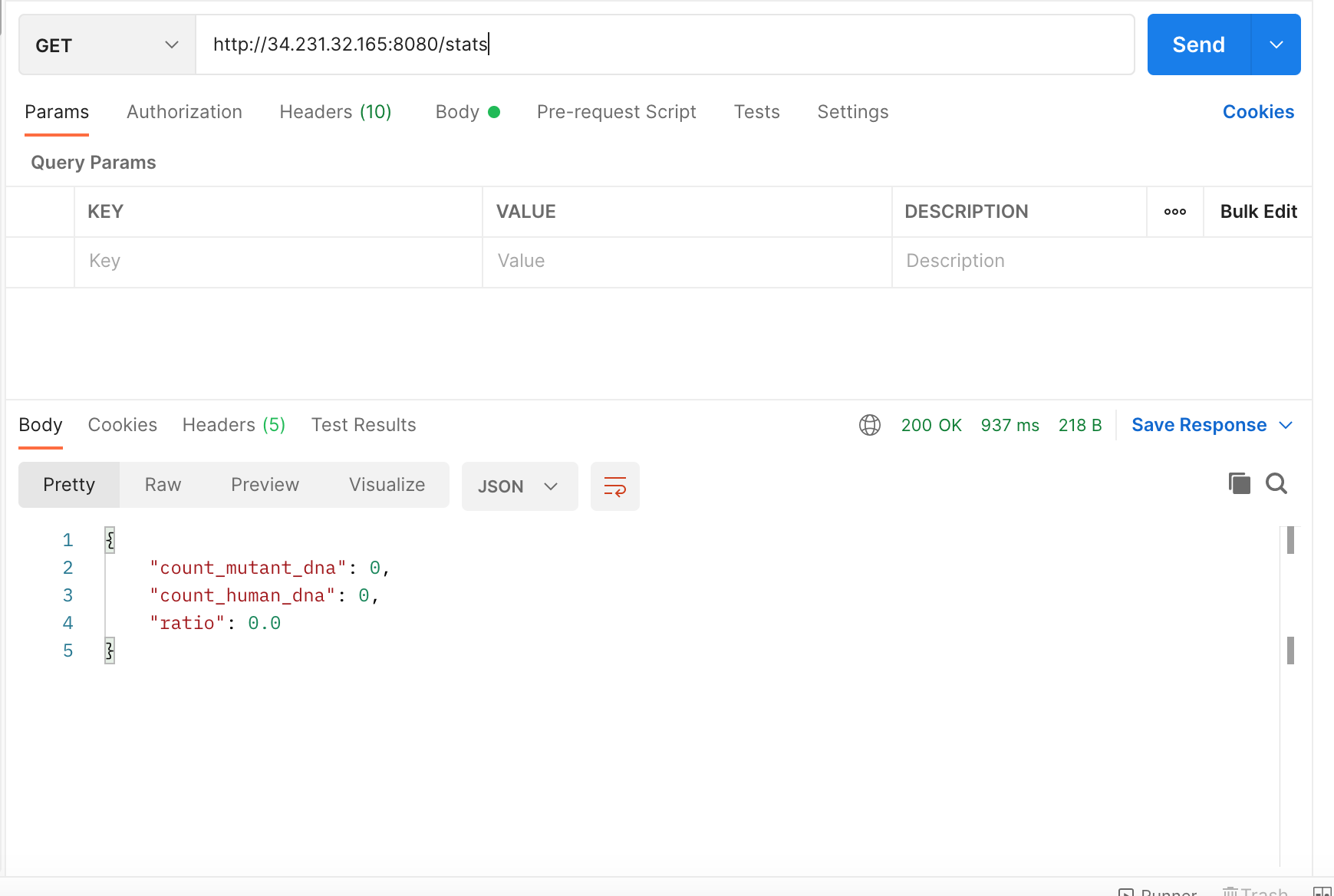Open query params more-options menu

pyautogui.click(x=1174, y=212)
